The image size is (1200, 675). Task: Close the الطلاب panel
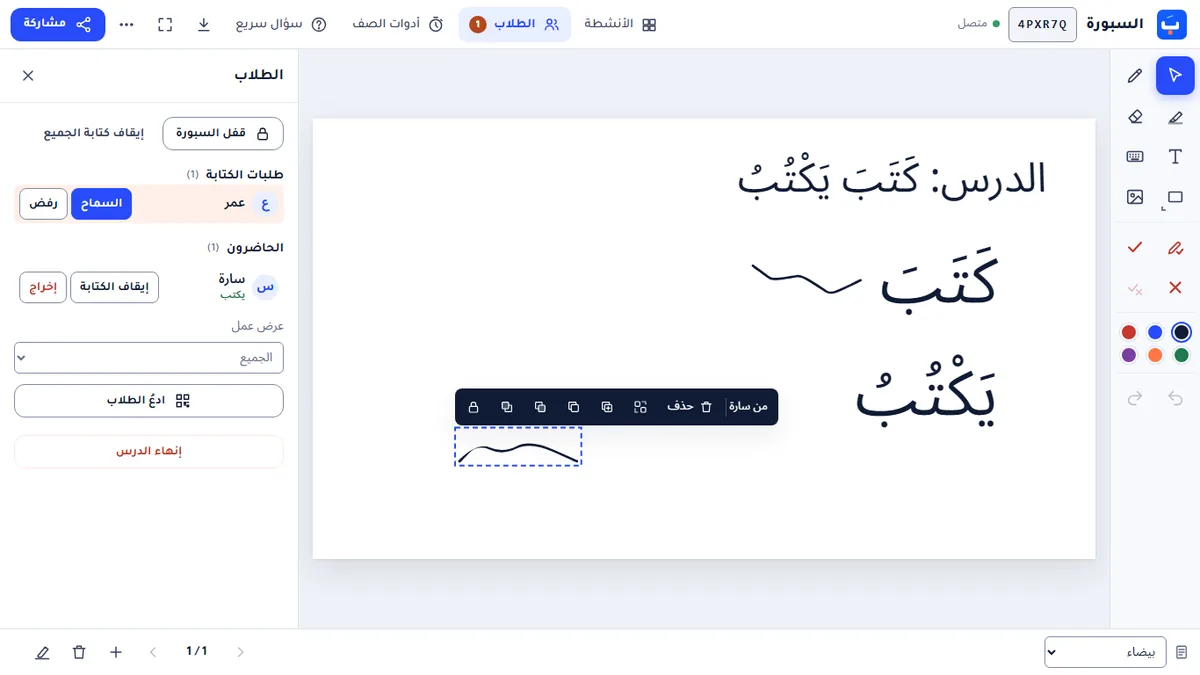[x=28, y=75]
